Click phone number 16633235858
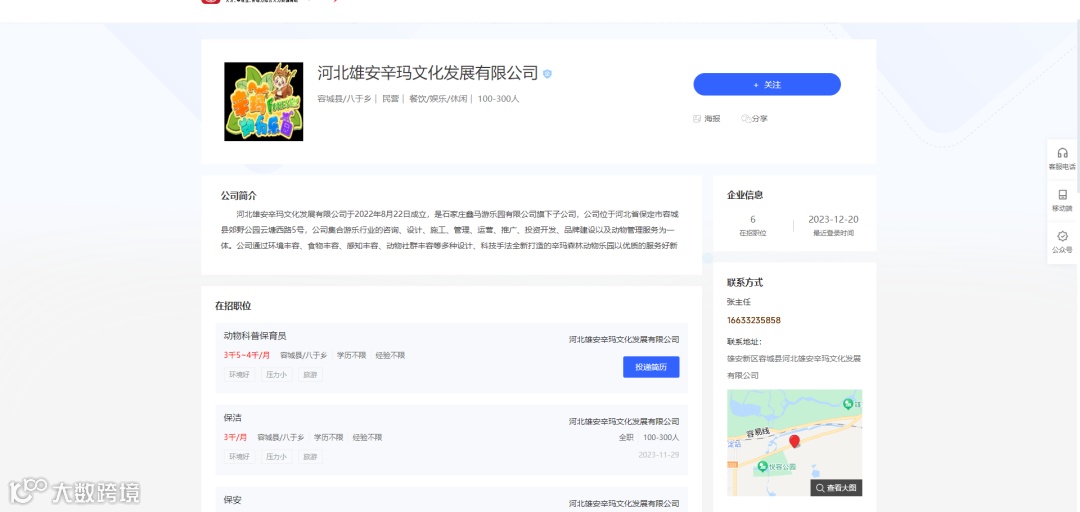The width and height of the screenshot is (1080, 512). (754, 320)
